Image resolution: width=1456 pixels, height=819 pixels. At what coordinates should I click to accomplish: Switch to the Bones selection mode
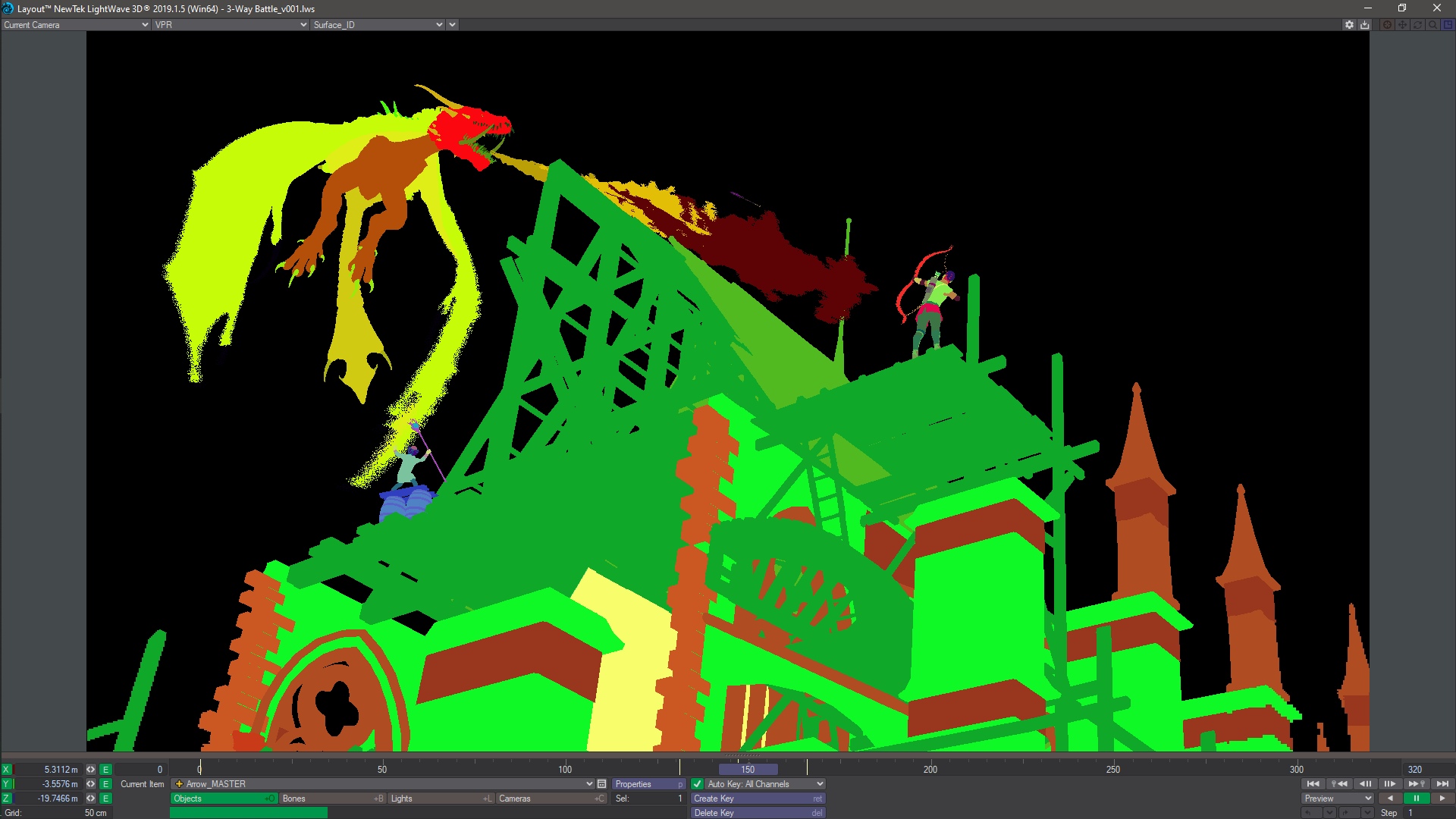(x=332, y=799)
